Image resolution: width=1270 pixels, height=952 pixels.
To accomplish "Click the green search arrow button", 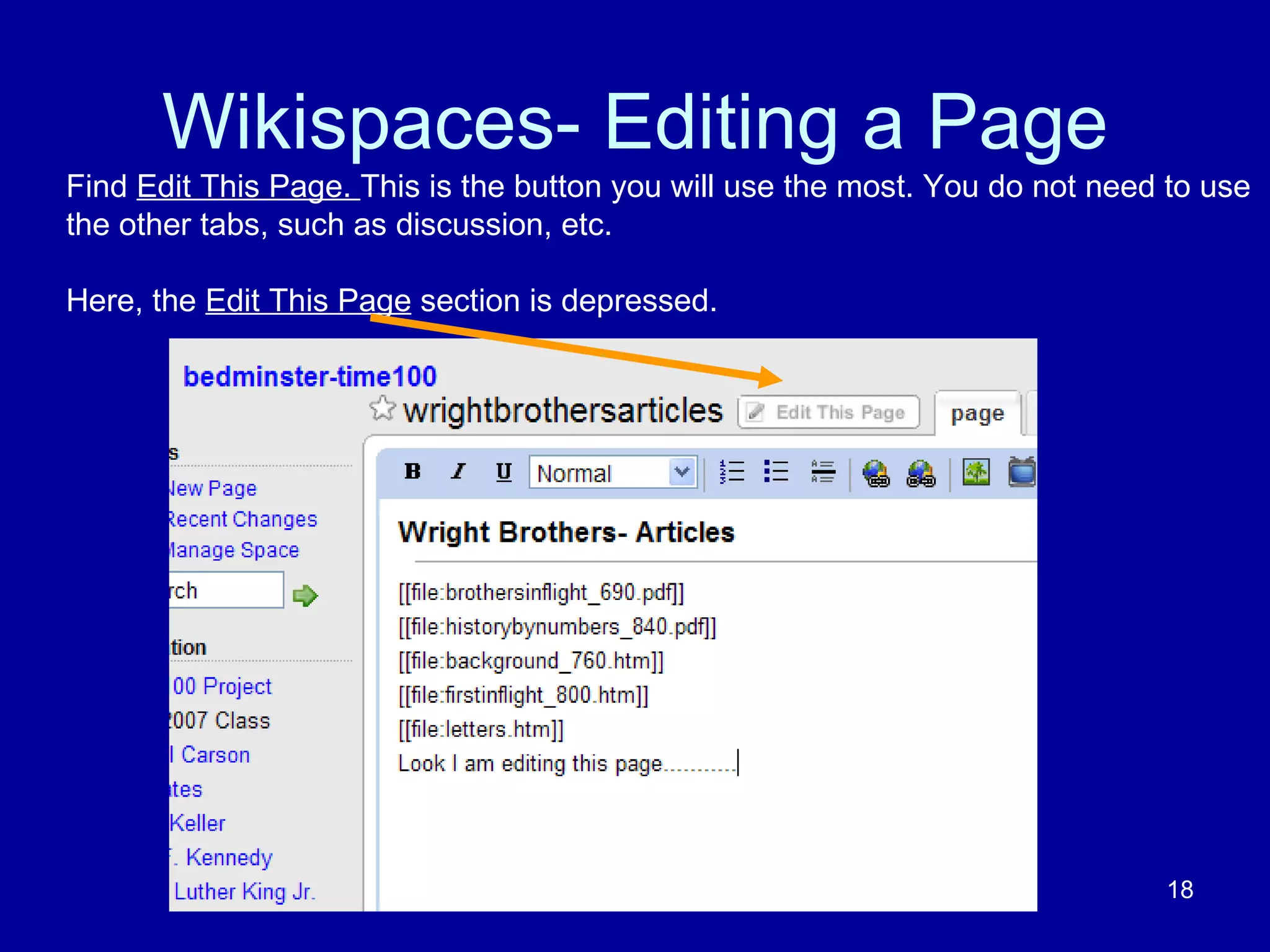I will point(305,596).
